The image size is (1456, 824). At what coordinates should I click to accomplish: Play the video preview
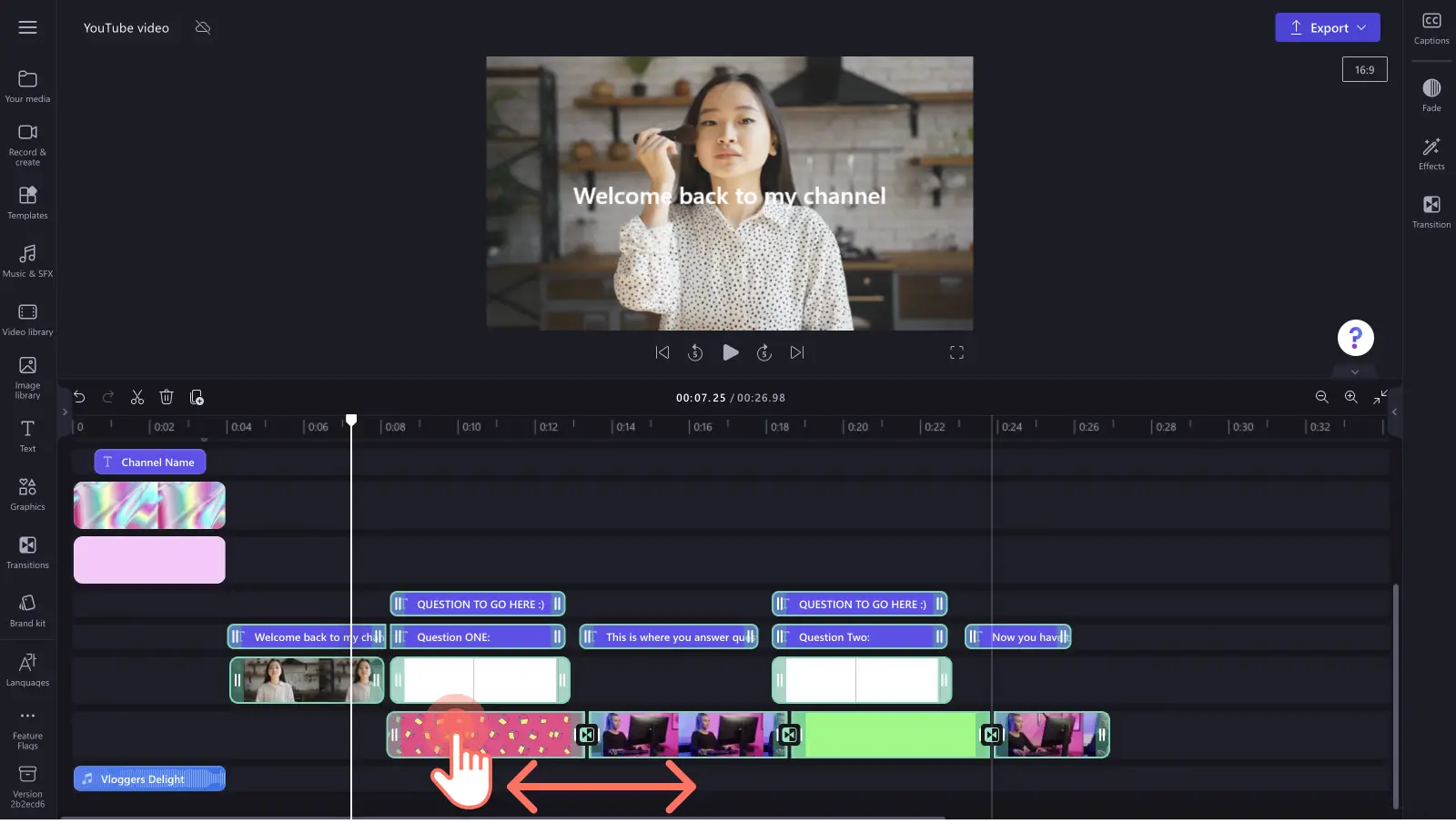[x=730, y=352]
